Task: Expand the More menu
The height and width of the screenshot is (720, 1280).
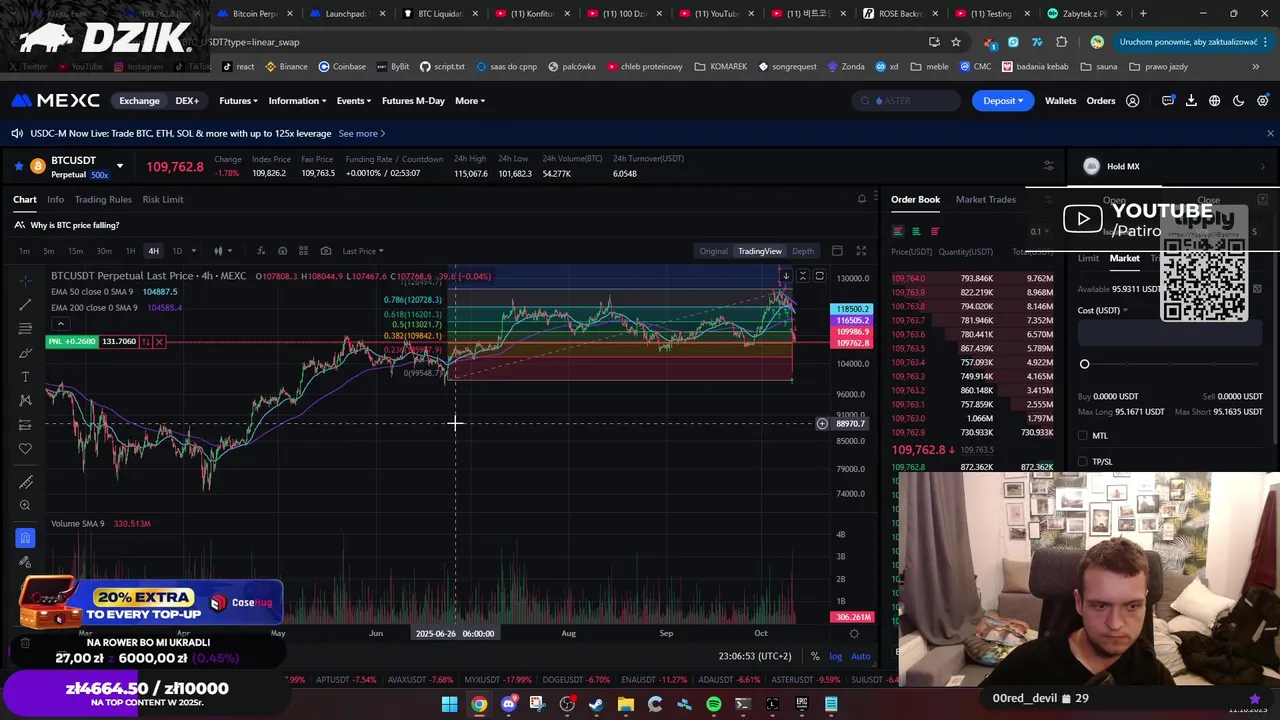Action: [x=470, y=101]
